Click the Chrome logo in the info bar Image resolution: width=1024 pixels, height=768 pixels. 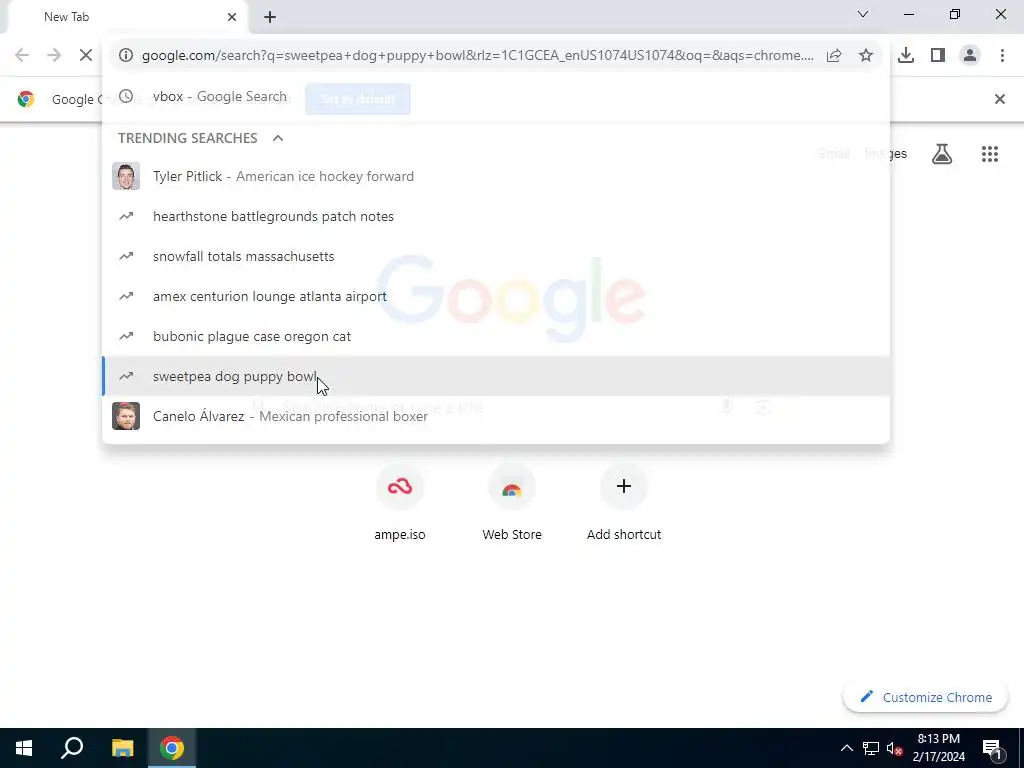tap(26, 99)
